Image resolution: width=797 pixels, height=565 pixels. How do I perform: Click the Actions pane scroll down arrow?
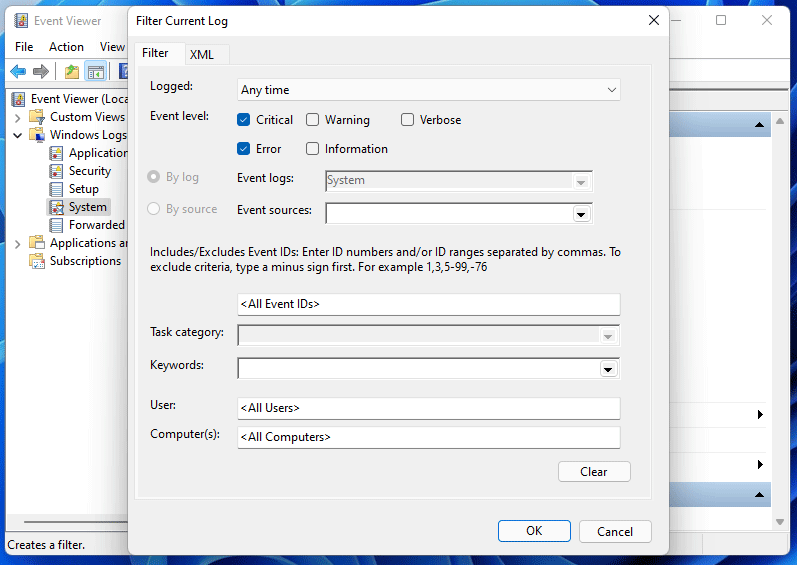(780, 522)
